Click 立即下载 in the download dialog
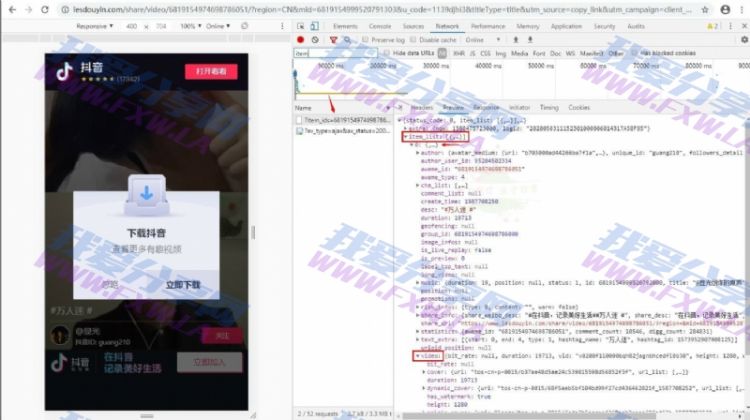 click(x=183, y=285)
